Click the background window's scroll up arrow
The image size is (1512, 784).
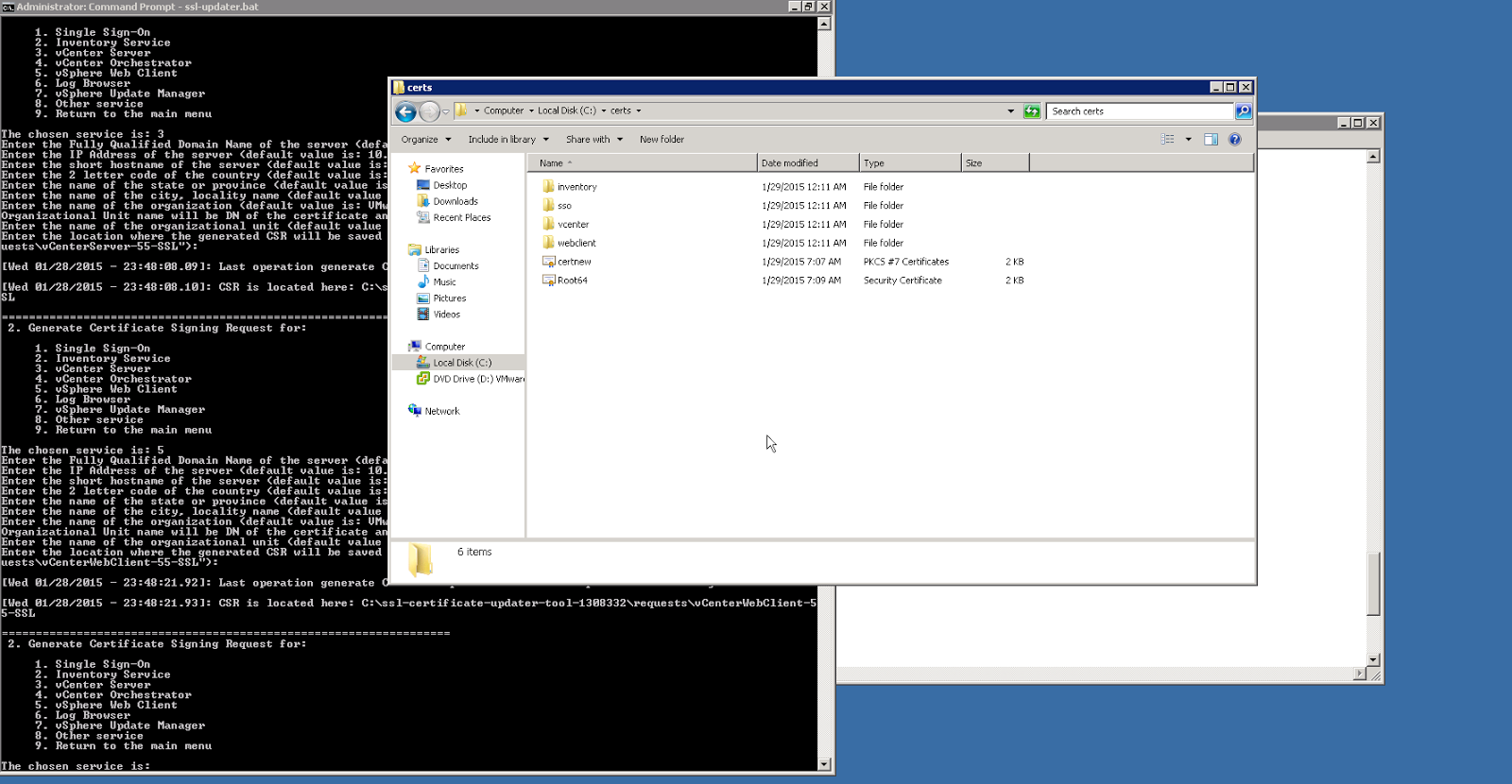(x=1373, y=157)
